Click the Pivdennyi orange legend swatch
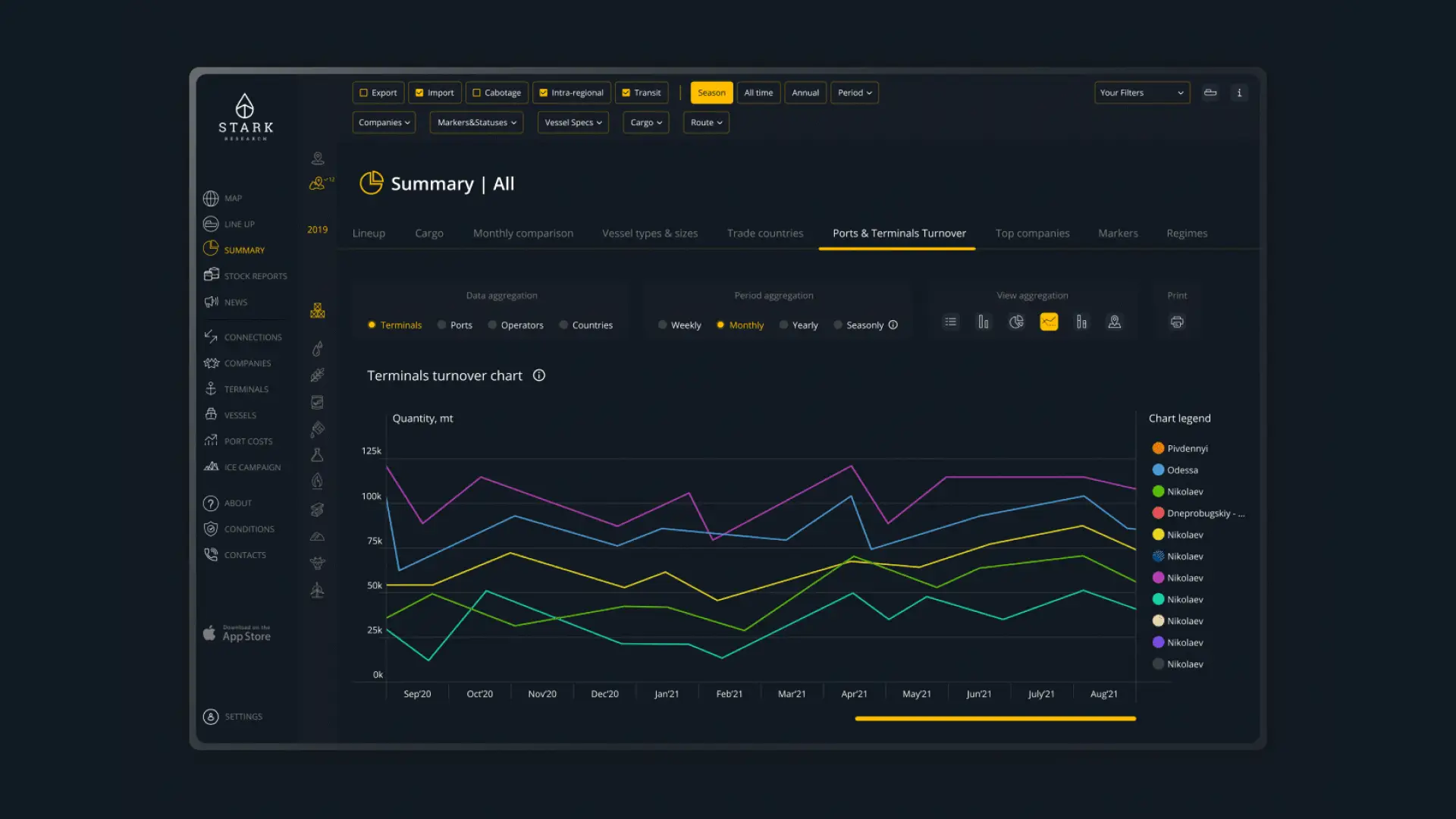Image resolution: width=1456 pixels, height=819 pixels. 1158,449
